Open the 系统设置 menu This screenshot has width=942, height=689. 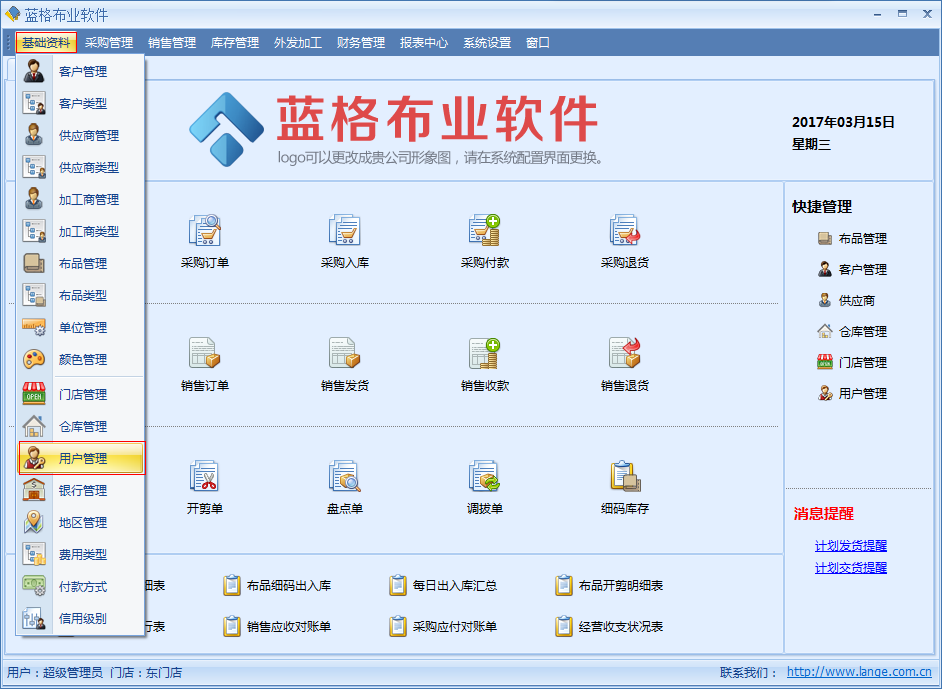487,43
